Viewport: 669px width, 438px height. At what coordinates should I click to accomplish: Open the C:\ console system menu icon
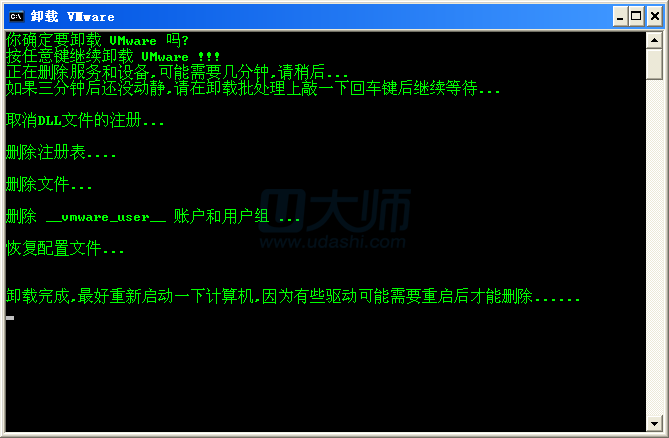pos(17,17)
